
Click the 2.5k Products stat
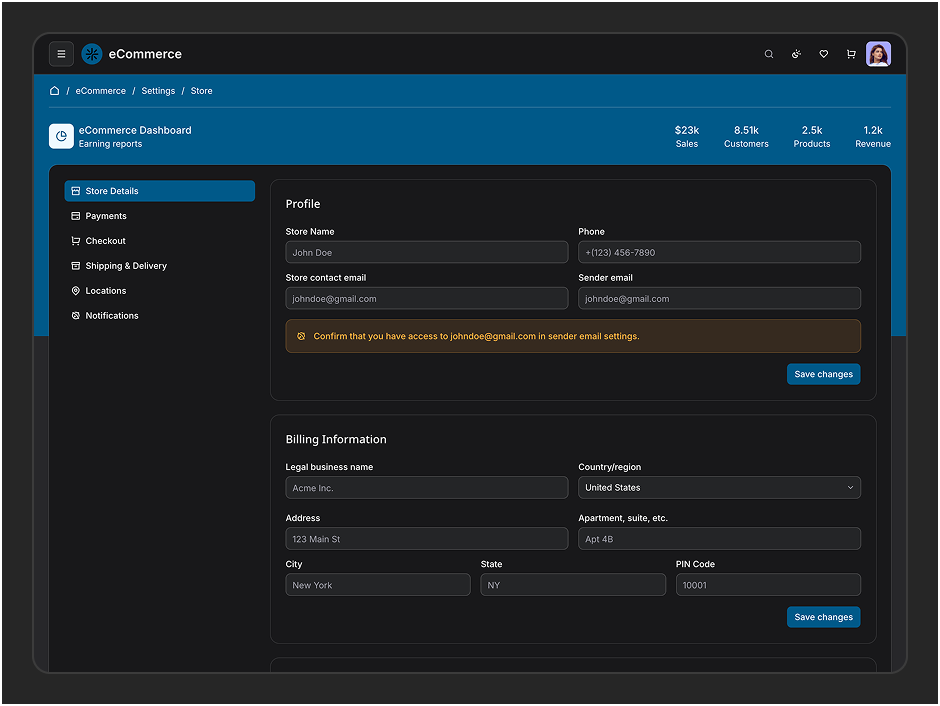812,137
